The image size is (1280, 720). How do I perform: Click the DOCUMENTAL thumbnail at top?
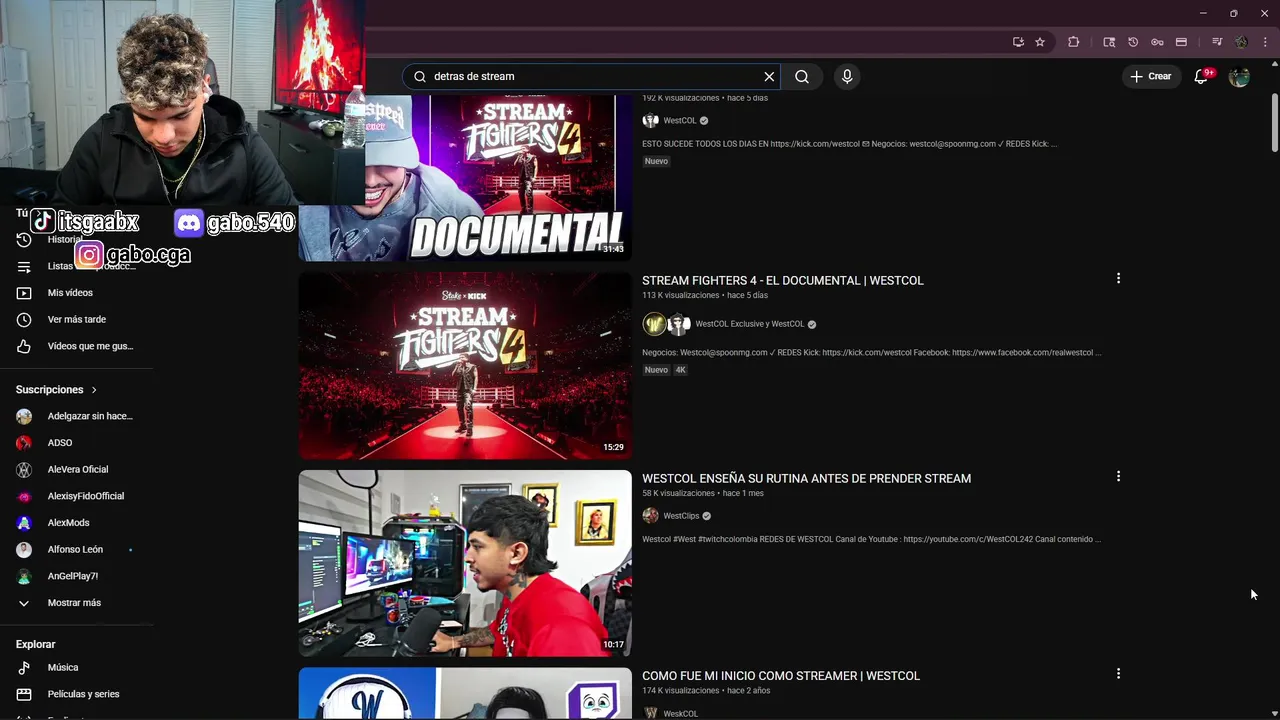pos(465,178)
